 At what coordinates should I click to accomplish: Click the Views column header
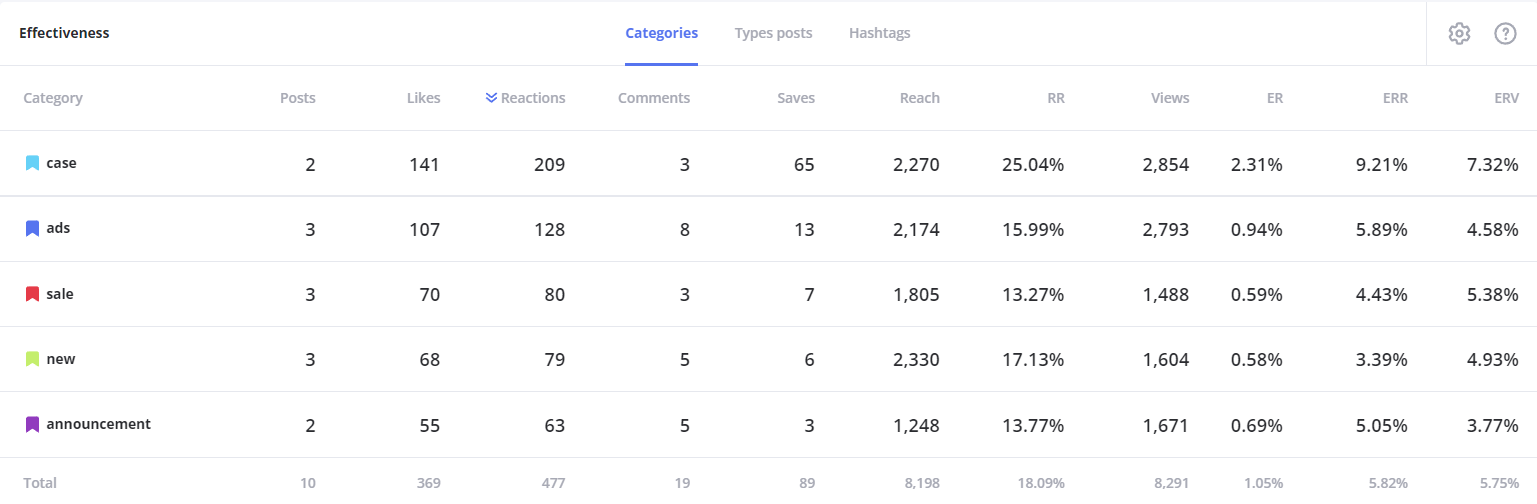(x=1169, y=98)
